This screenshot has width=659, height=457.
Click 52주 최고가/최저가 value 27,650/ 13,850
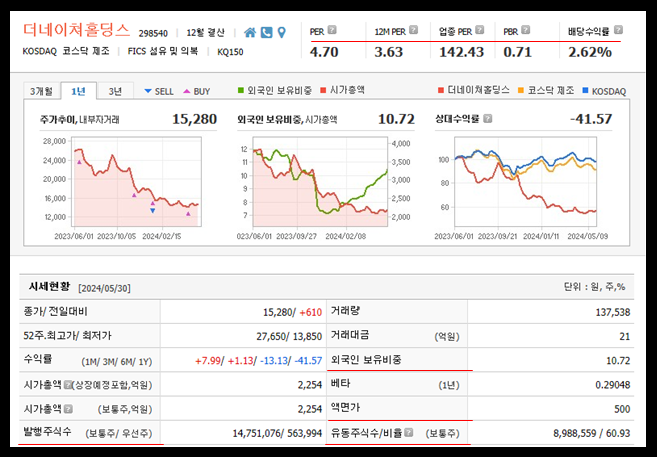tap(289, 336)
